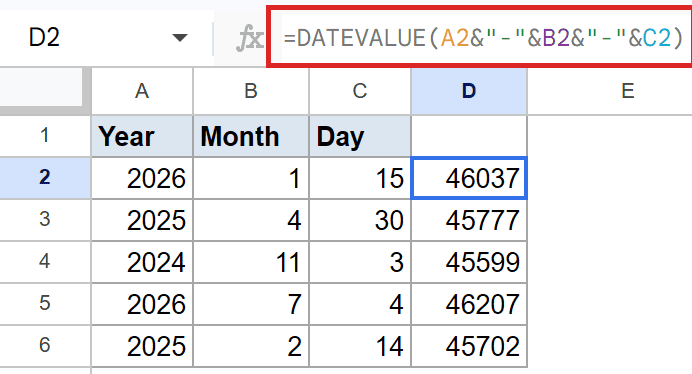692x374 pixels.
Task: Select row 6 header
Action: pyautogui.click(x=45, y=345)
